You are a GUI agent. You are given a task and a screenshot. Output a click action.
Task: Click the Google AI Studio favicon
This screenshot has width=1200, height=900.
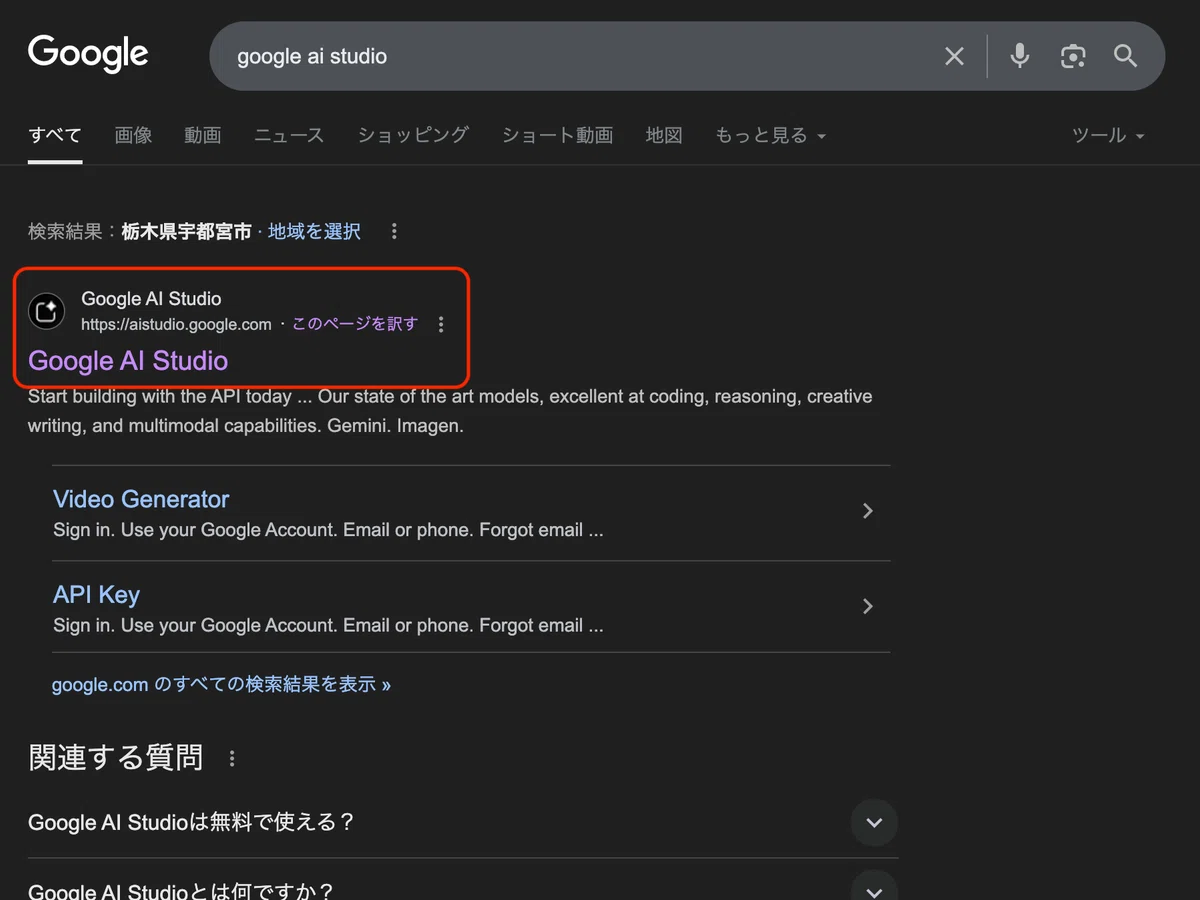[46, 311]
